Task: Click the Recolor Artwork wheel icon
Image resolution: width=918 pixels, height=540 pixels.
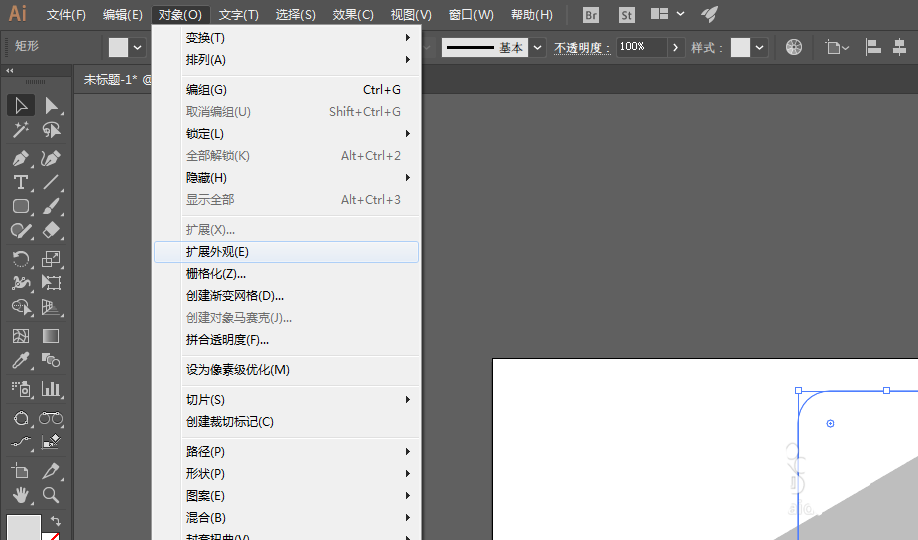Action: [794, 47]
